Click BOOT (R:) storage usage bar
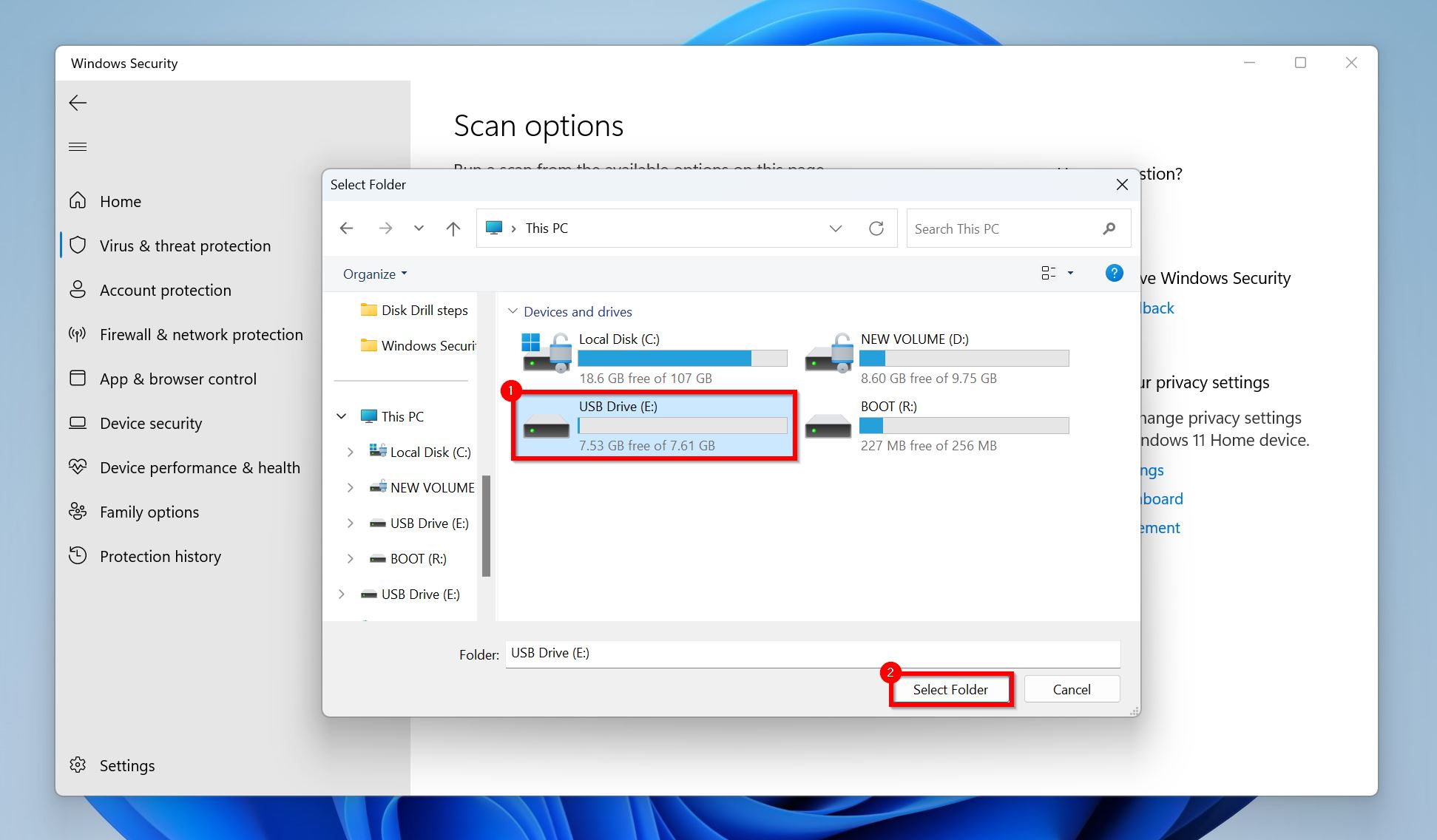1437x840 pixels. (x=964, y=425)
